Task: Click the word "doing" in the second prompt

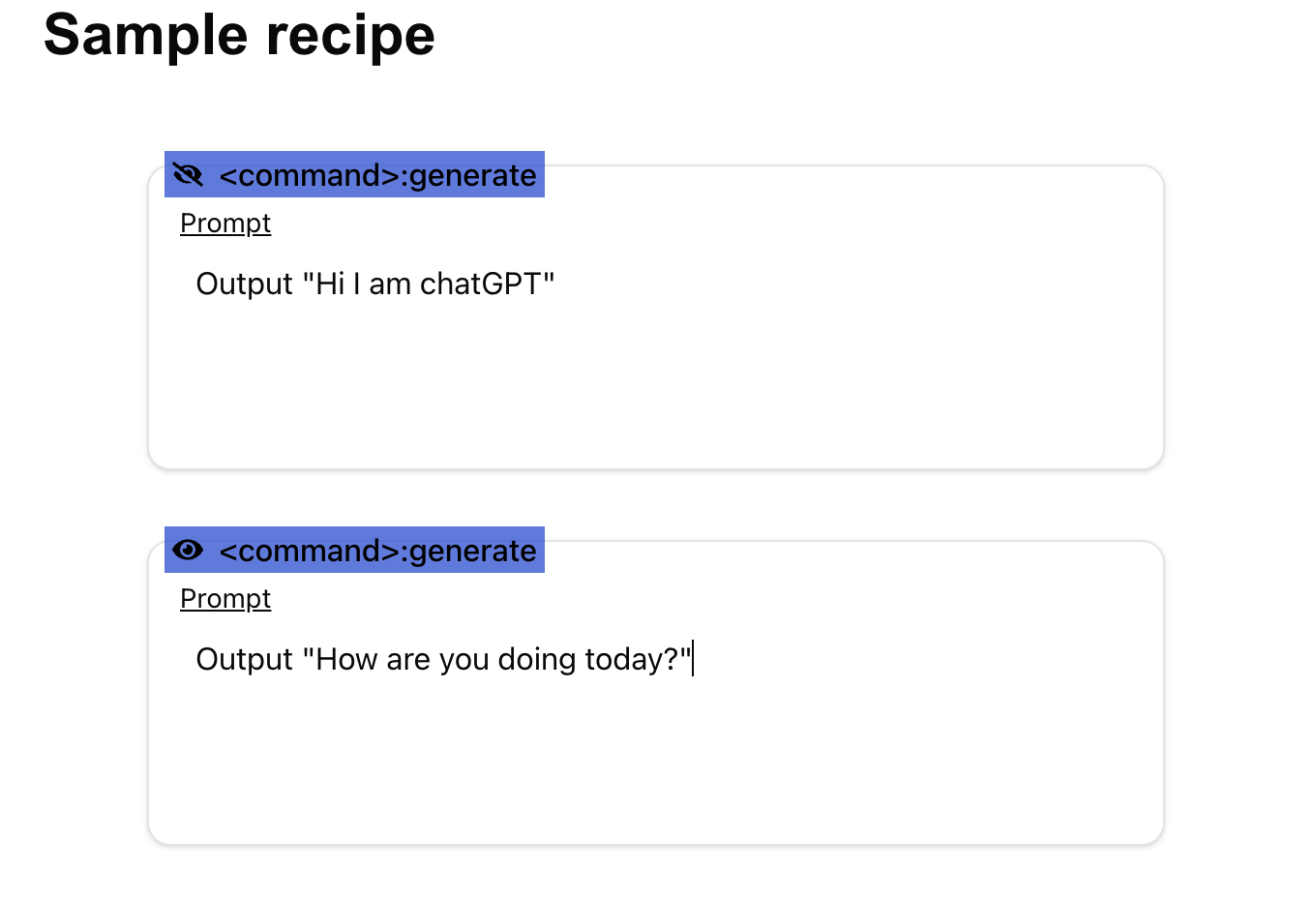Action: [536, 660]
